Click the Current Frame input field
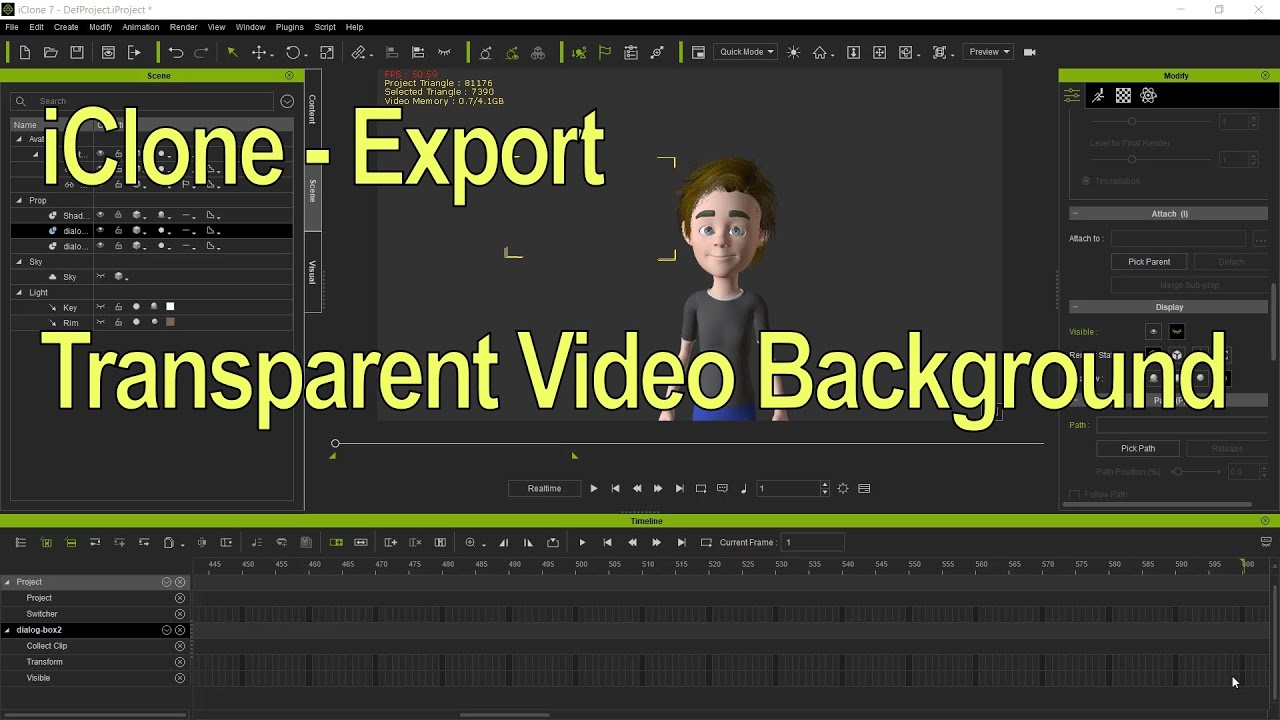Viewport: 1280px width, 720px height. click(812, 542)
